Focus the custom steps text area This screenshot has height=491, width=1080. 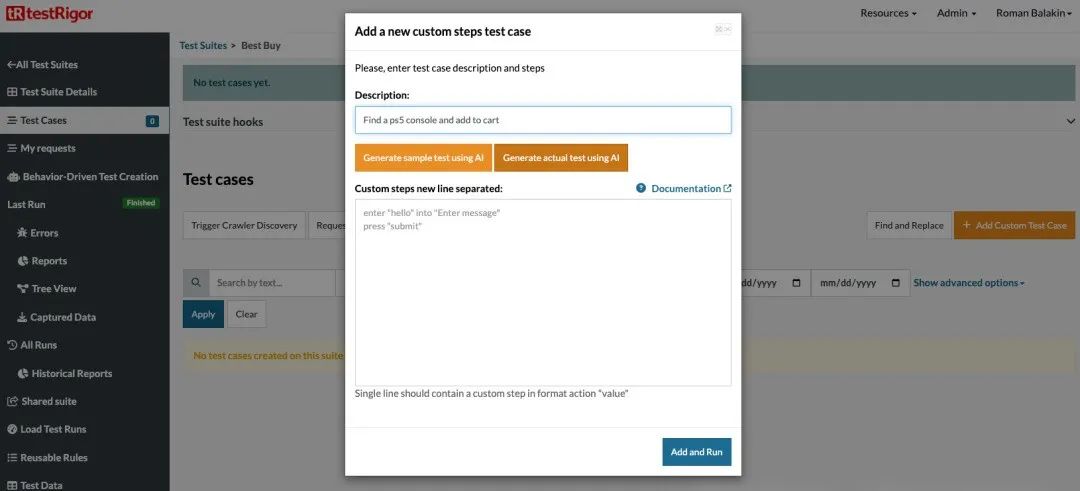click(x=543, y=293)
